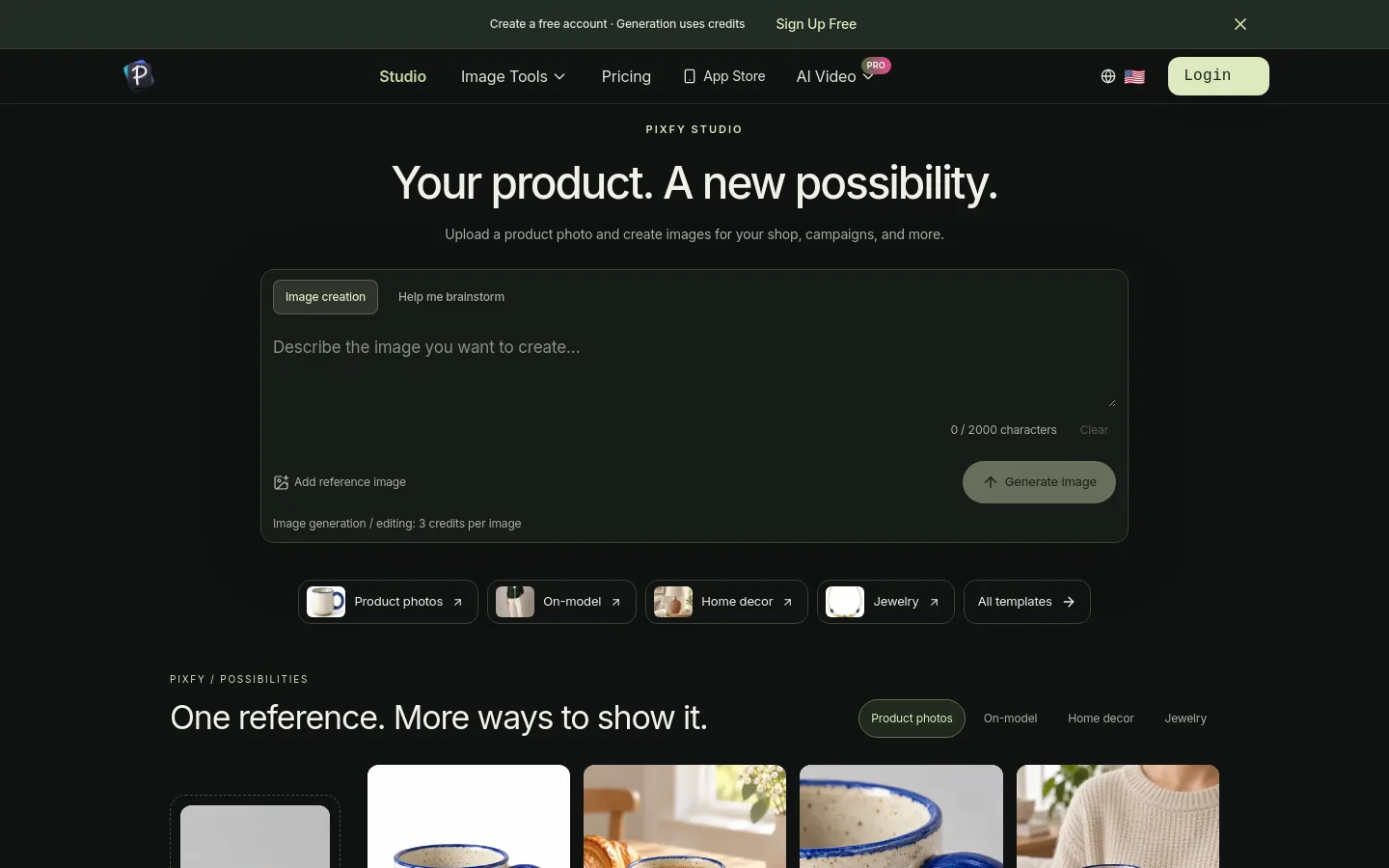The width and height of the screenshot is (1389, 868).
Task: Open the Home decor template chip
Action: (x=726, y=602)
